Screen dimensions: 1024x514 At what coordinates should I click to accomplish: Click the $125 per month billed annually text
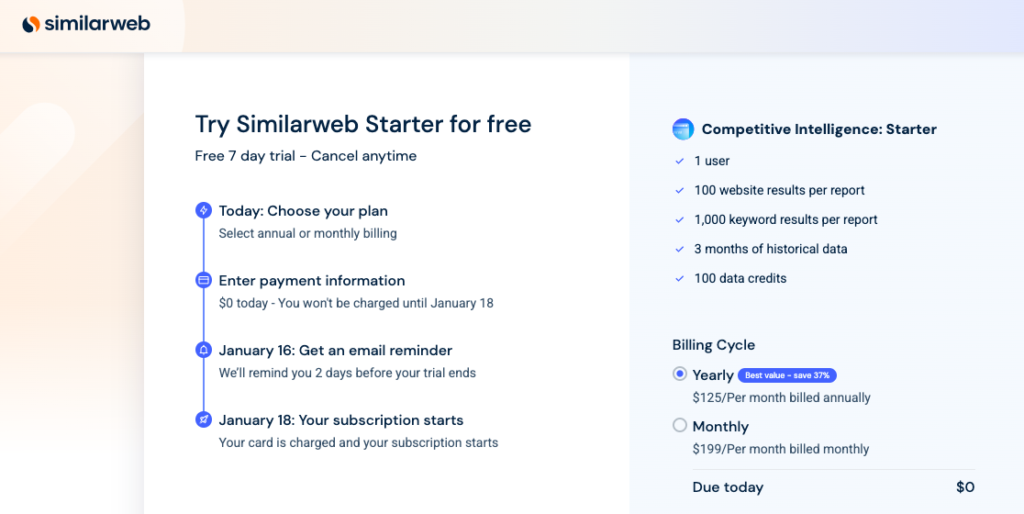(x=781, y=397)
